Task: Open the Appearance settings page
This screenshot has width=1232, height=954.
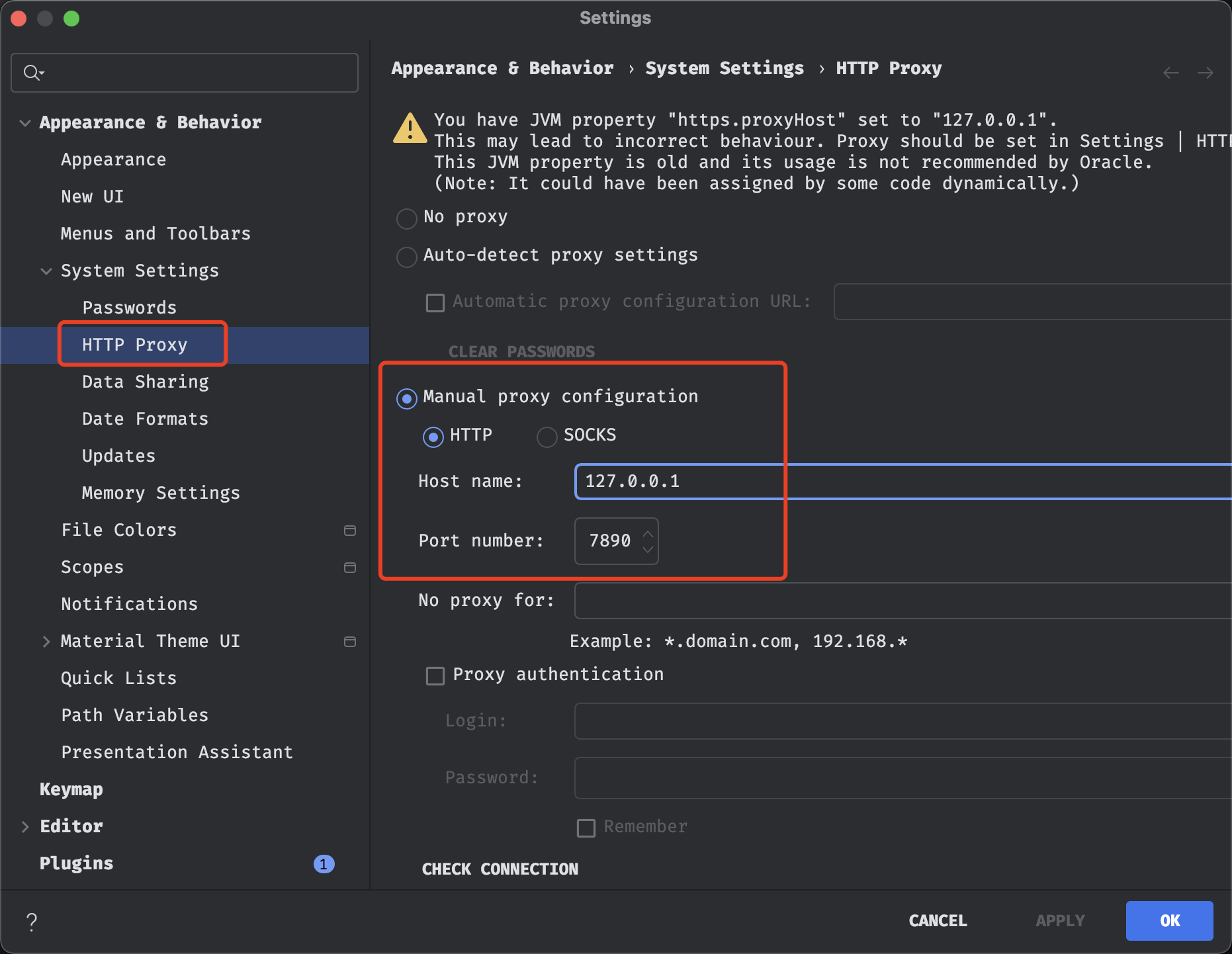Action: [114, 160]
